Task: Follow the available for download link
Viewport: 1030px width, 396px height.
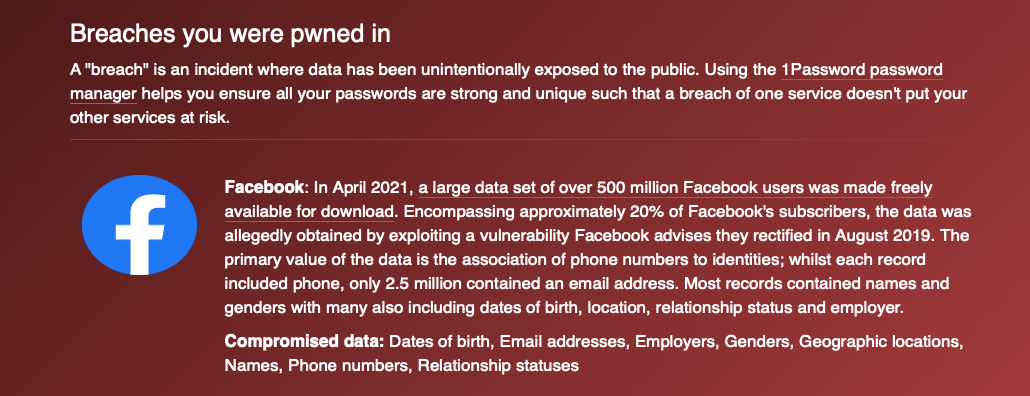Action: click(x=309, y=212)
